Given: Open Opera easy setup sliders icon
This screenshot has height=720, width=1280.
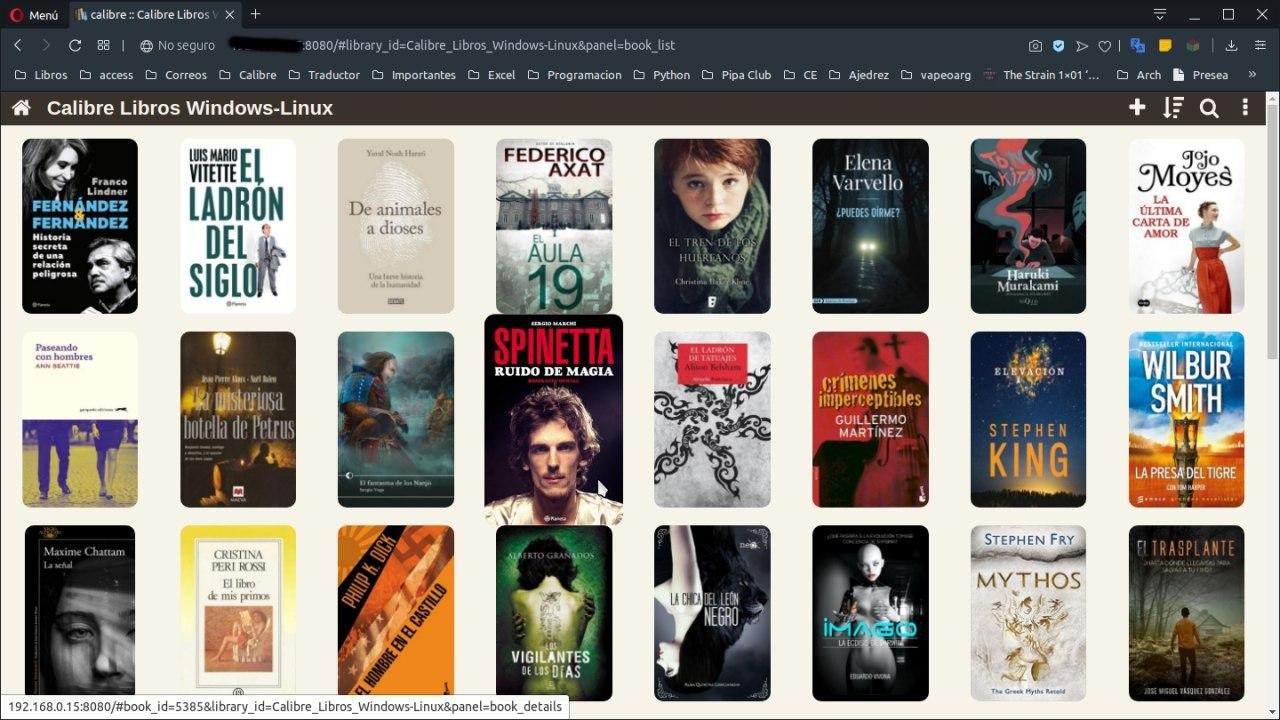Looking at the screenshot, I should click(x=1259, y=45).
